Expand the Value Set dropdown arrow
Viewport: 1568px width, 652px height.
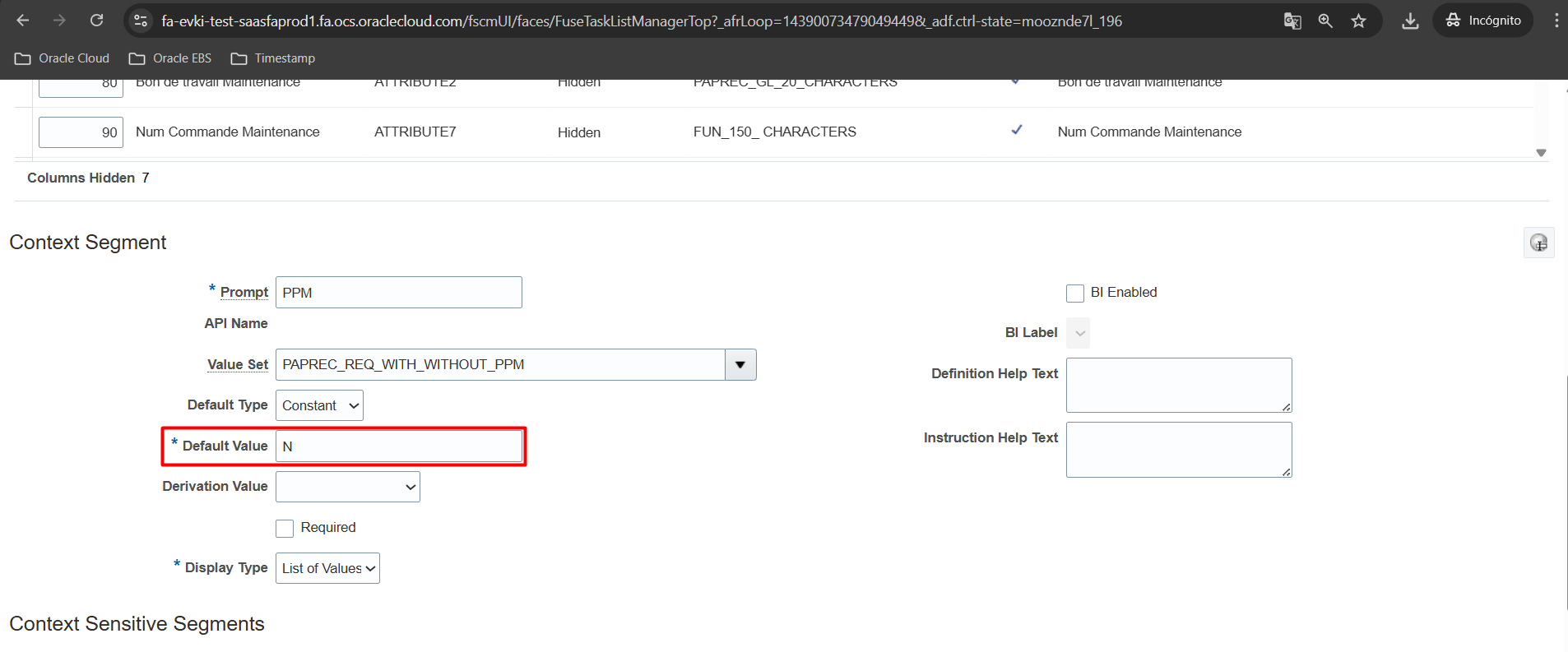(740, 365)
